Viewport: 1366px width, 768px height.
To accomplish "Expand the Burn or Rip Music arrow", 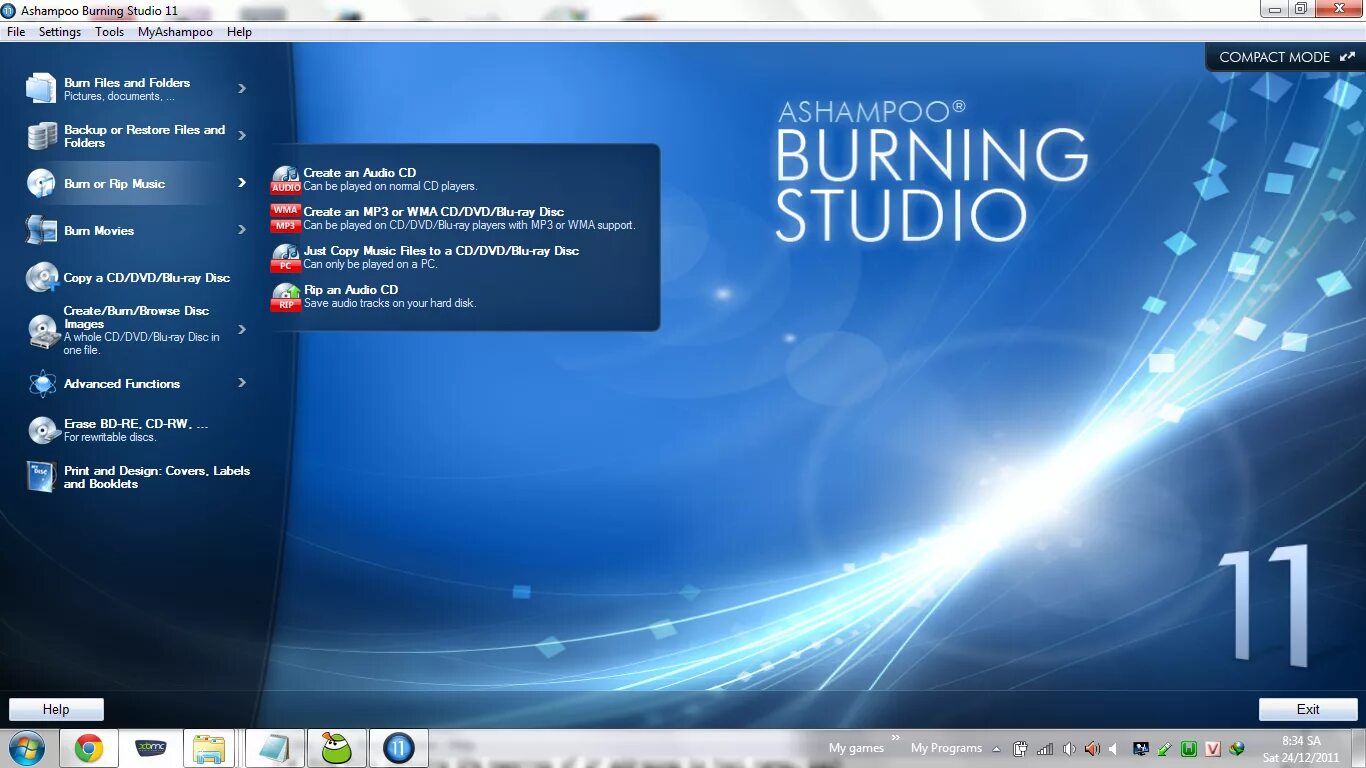I will tap(242, 182).
